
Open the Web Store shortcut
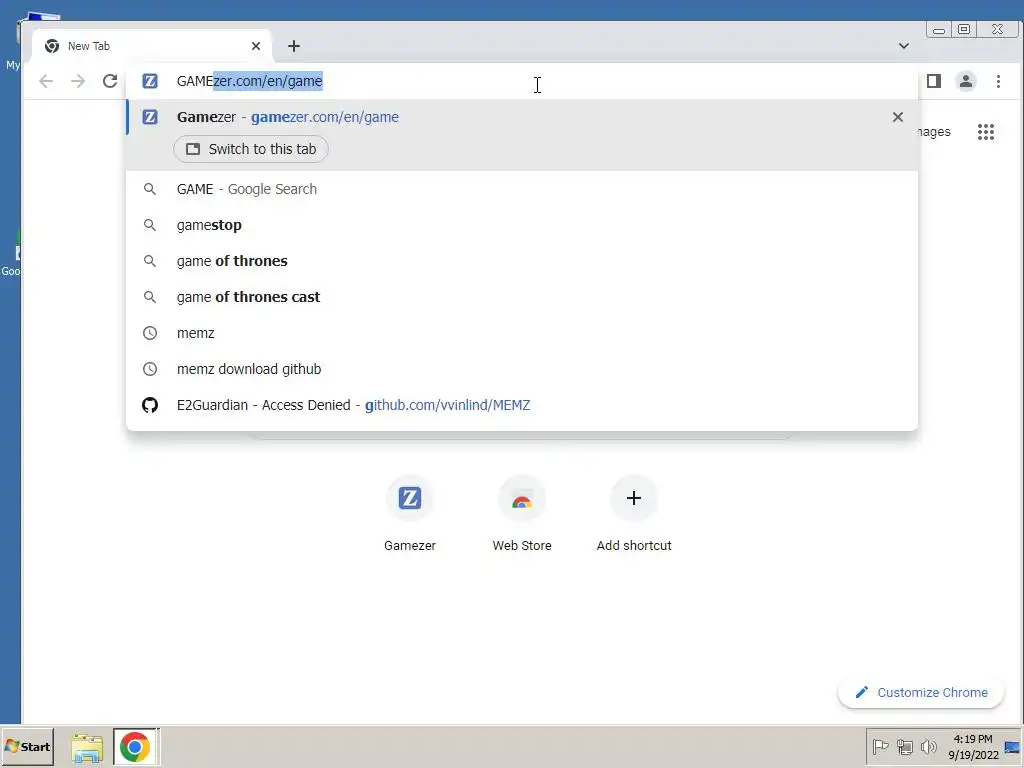tap(522, 515)
